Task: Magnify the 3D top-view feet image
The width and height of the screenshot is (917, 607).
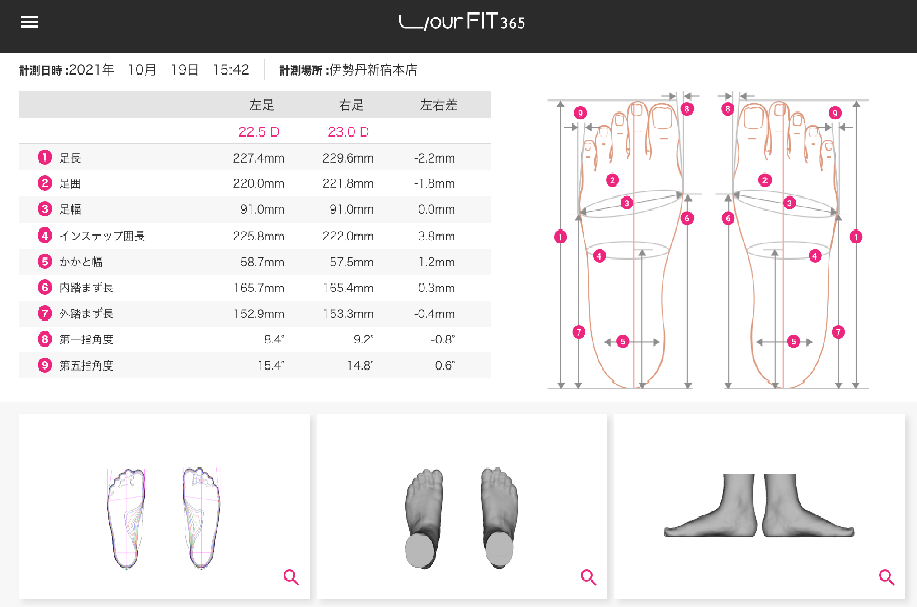Action: tap(588, 577)
